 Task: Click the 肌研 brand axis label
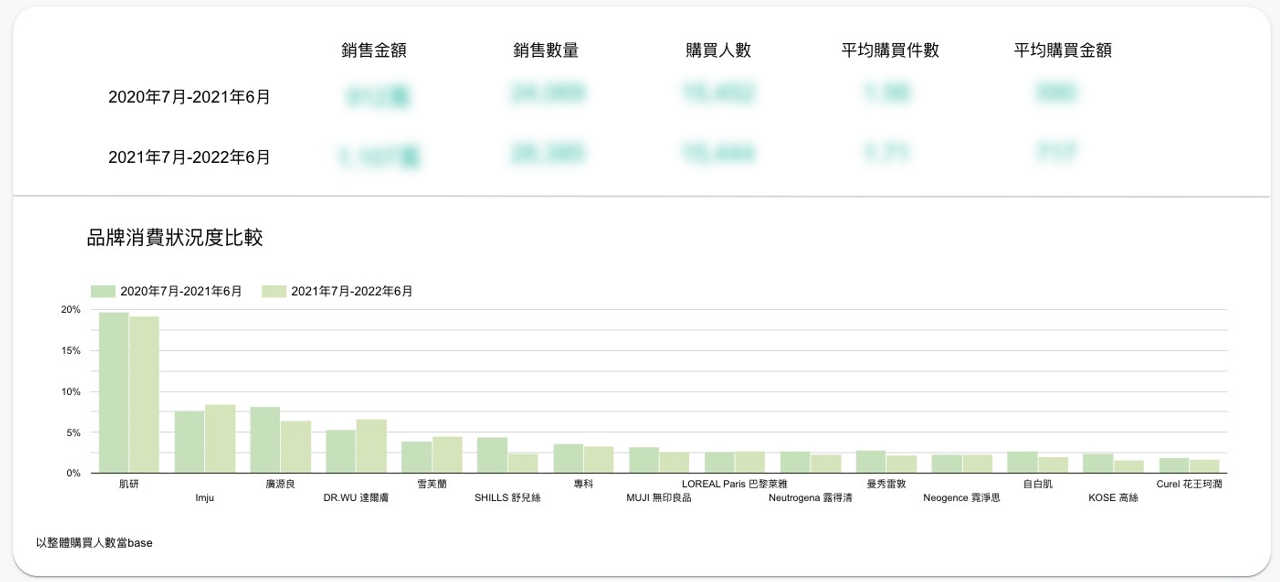(x=129, y=483)
